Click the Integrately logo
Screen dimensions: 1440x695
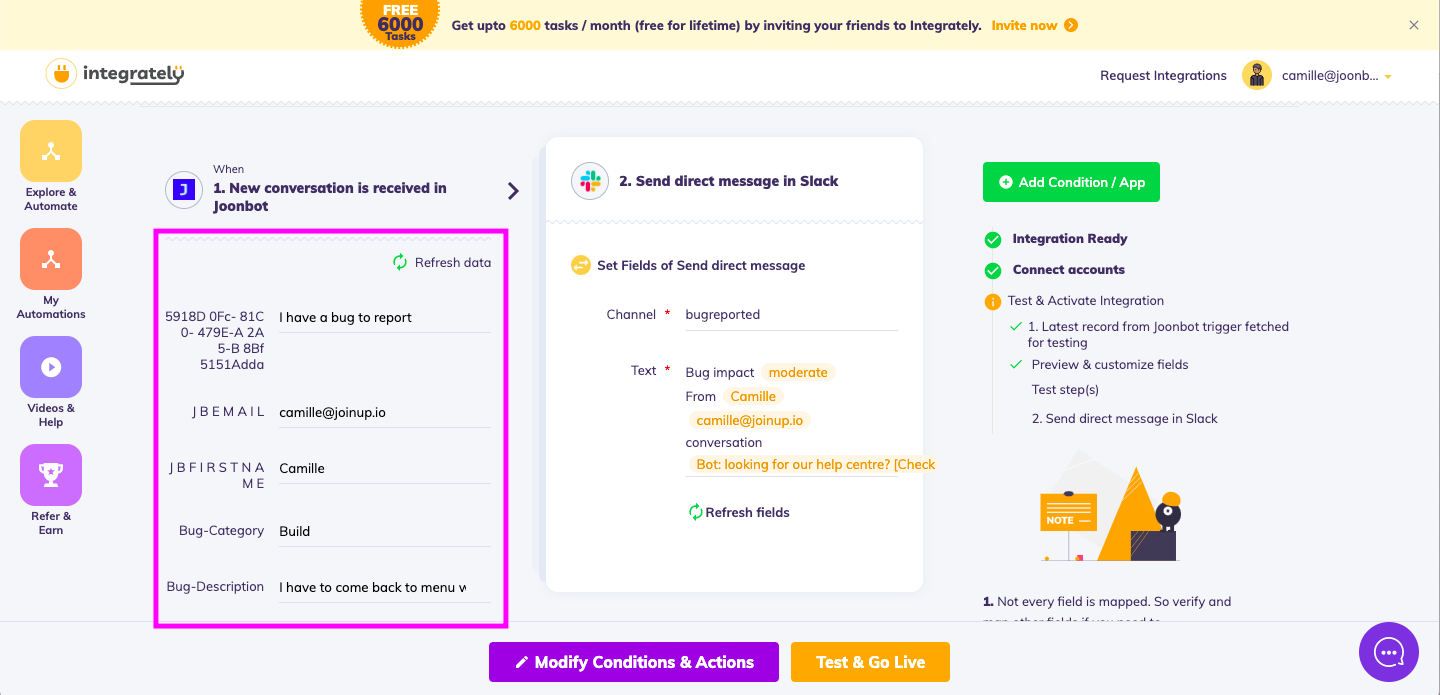[115, 74]
